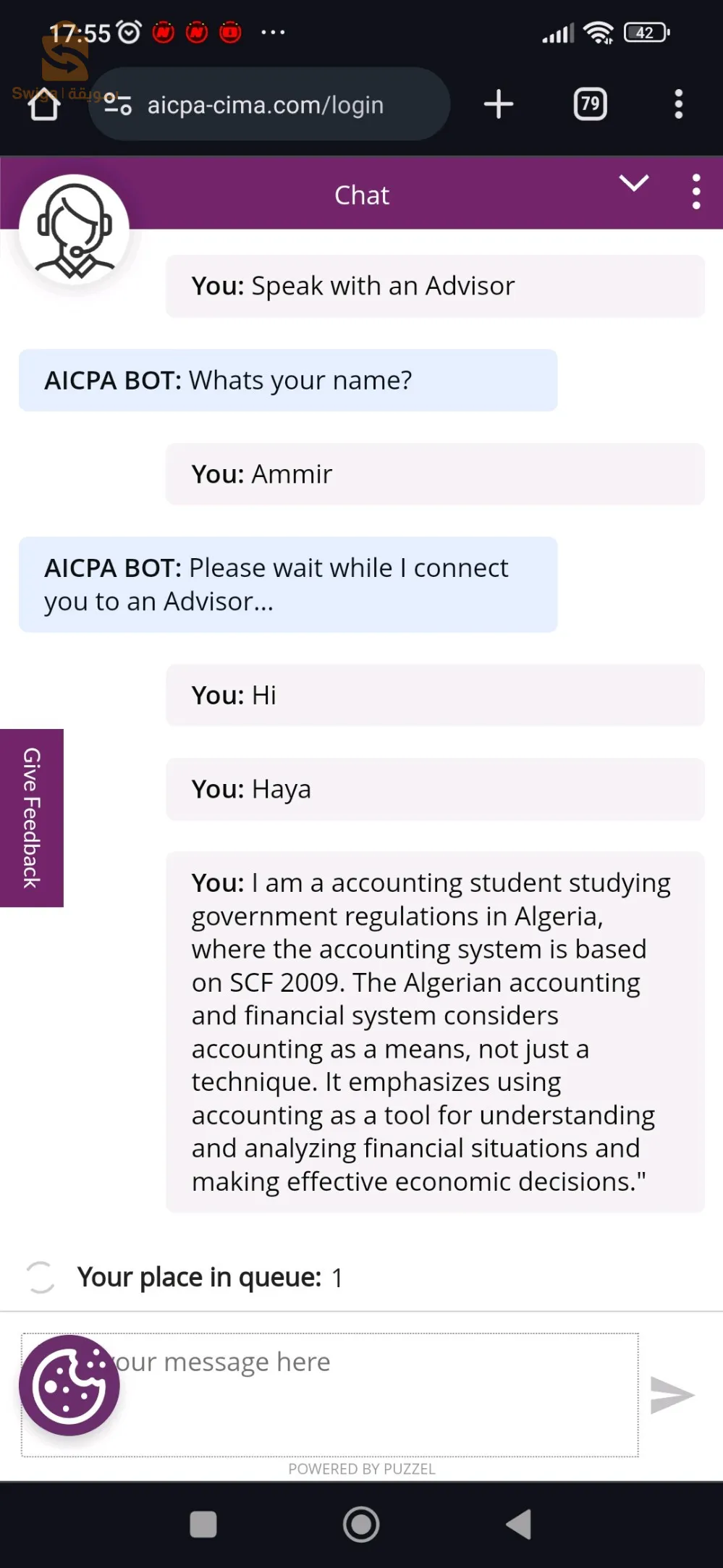Tap the advisor headset avatar icon

74,230
